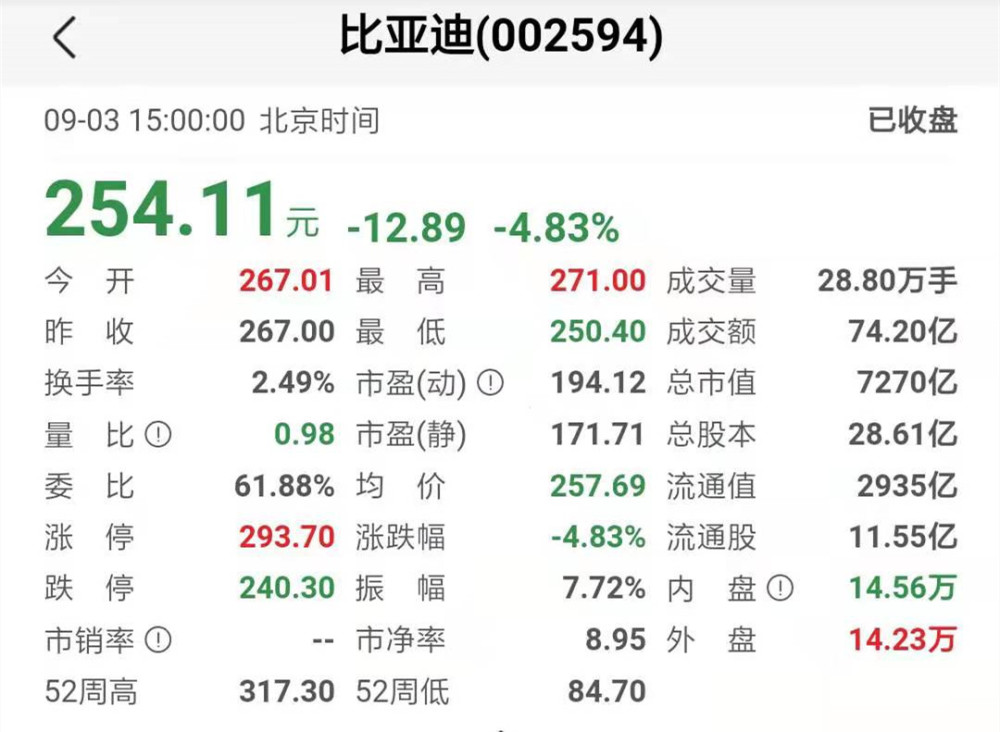
Task: Show the info tip beside 内盘
Action: tap(779, 588)
